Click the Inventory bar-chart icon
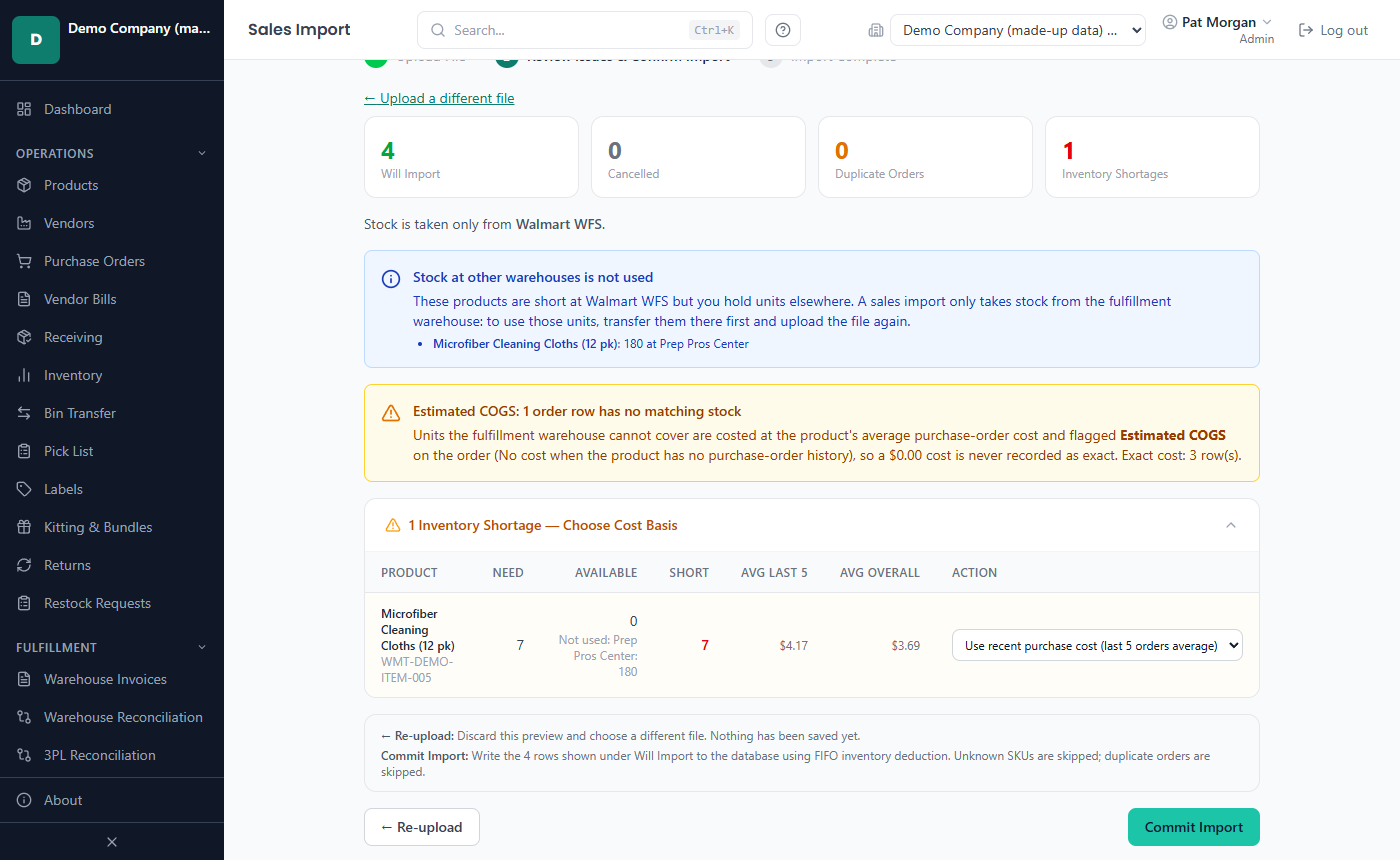 point(25,375)
